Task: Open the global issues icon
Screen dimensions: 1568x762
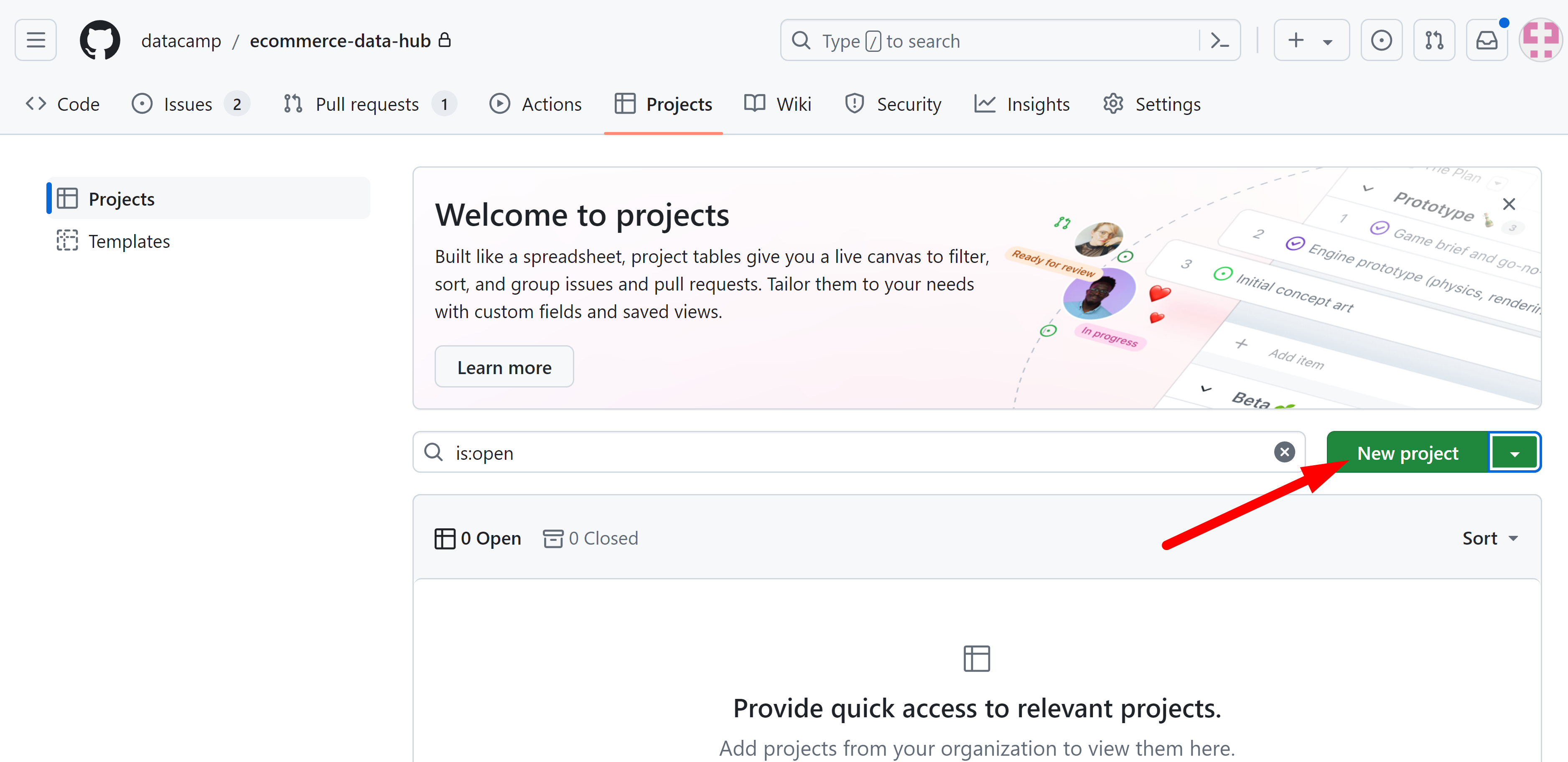Action: (1381, 40)
